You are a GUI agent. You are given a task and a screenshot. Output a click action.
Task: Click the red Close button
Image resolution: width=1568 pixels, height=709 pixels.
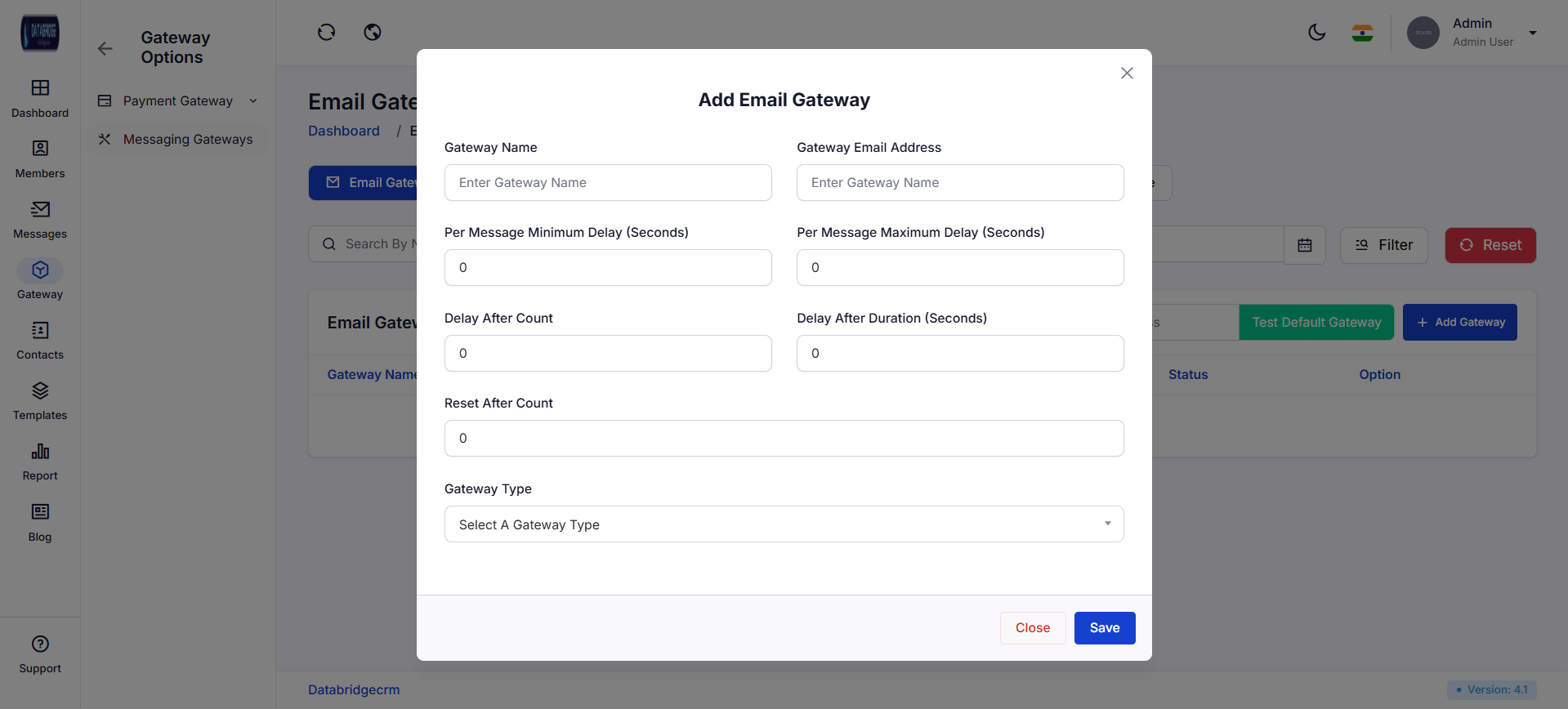point(1032,628)
